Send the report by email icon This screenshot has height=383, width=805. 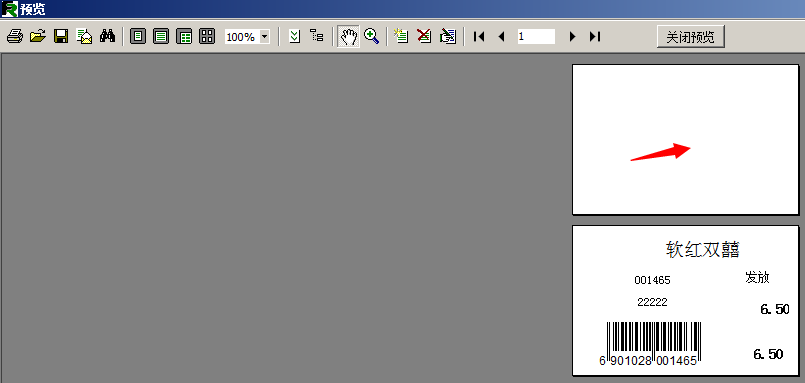84,36
